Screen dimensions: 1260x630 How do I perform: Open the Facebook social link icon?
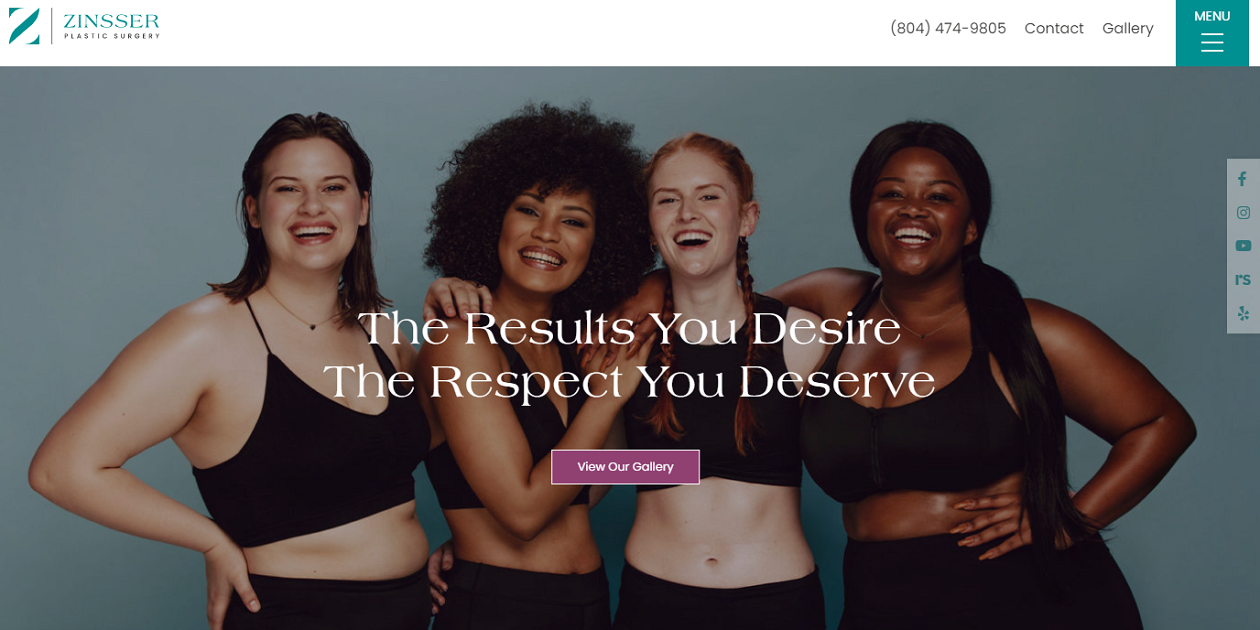(1242, 179)
